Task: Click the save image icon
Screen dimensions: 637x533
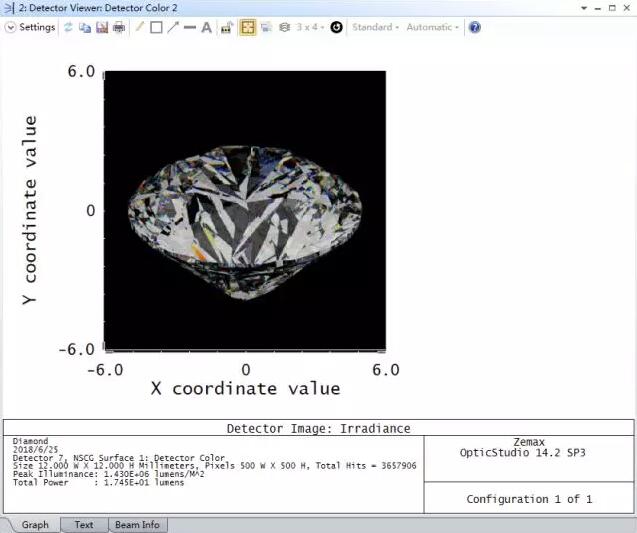Action: pyautogui.click(x=102, y=27)
